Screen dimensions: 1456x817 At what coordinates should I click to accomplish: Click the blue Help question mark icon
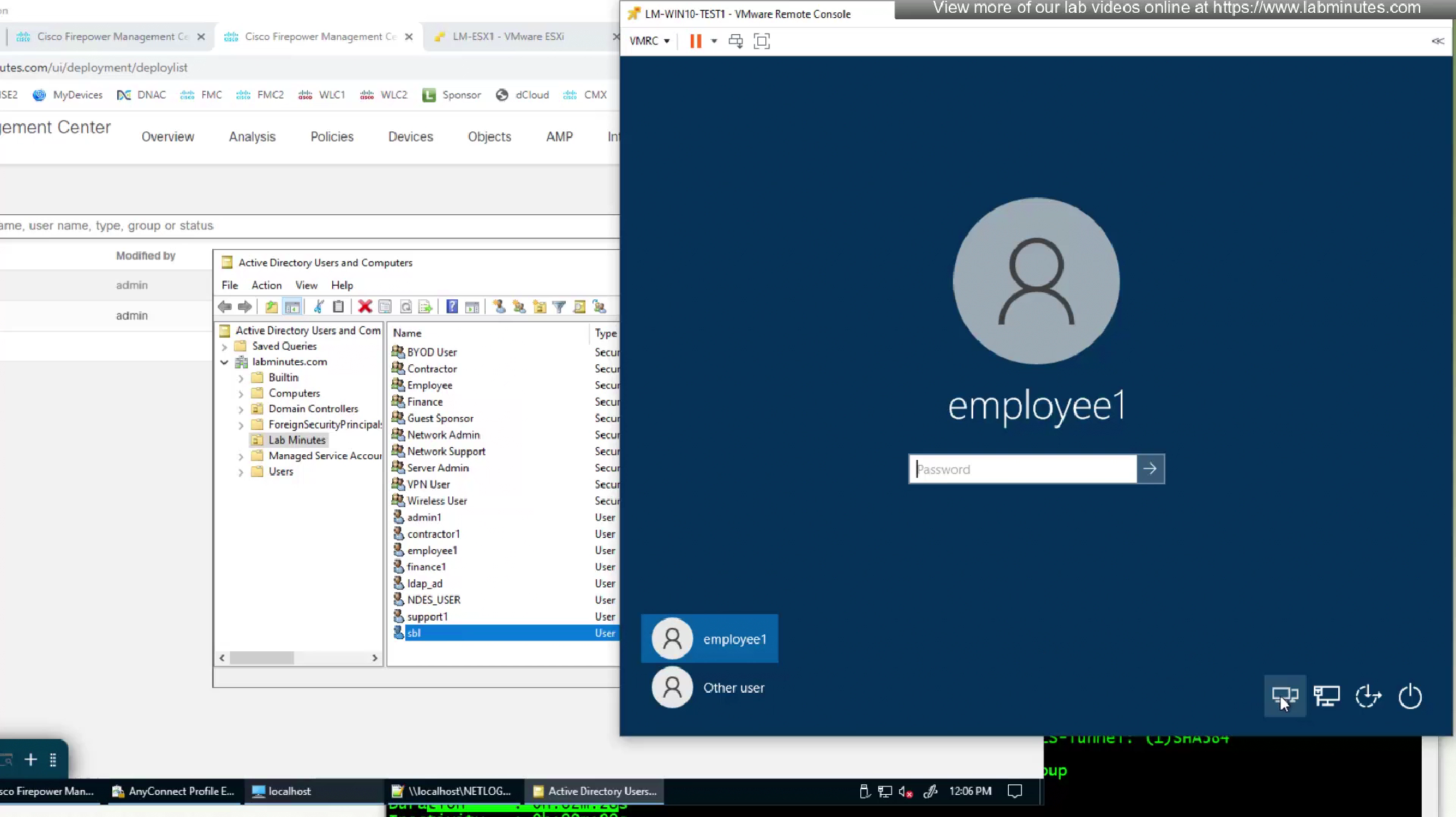point(452,307)
